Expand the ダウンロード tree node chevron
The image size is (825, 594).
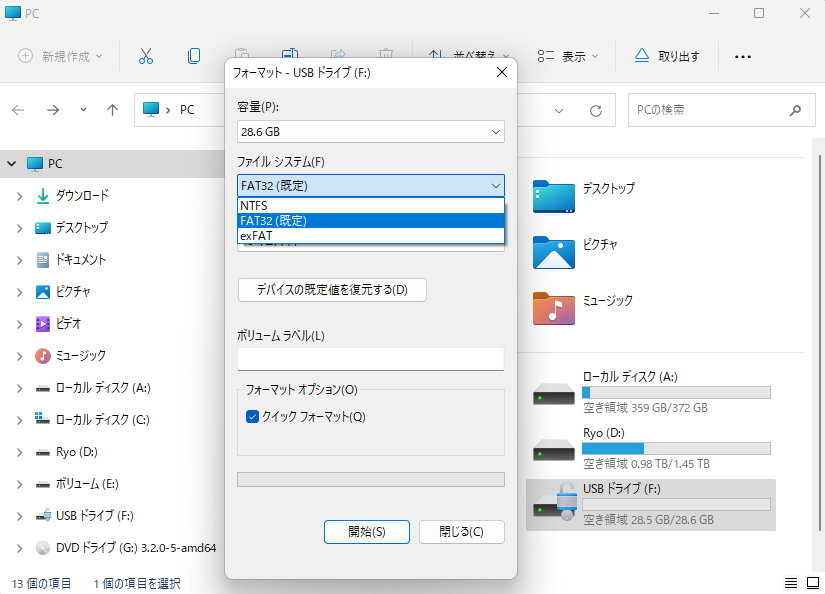[x=19, y=196]
